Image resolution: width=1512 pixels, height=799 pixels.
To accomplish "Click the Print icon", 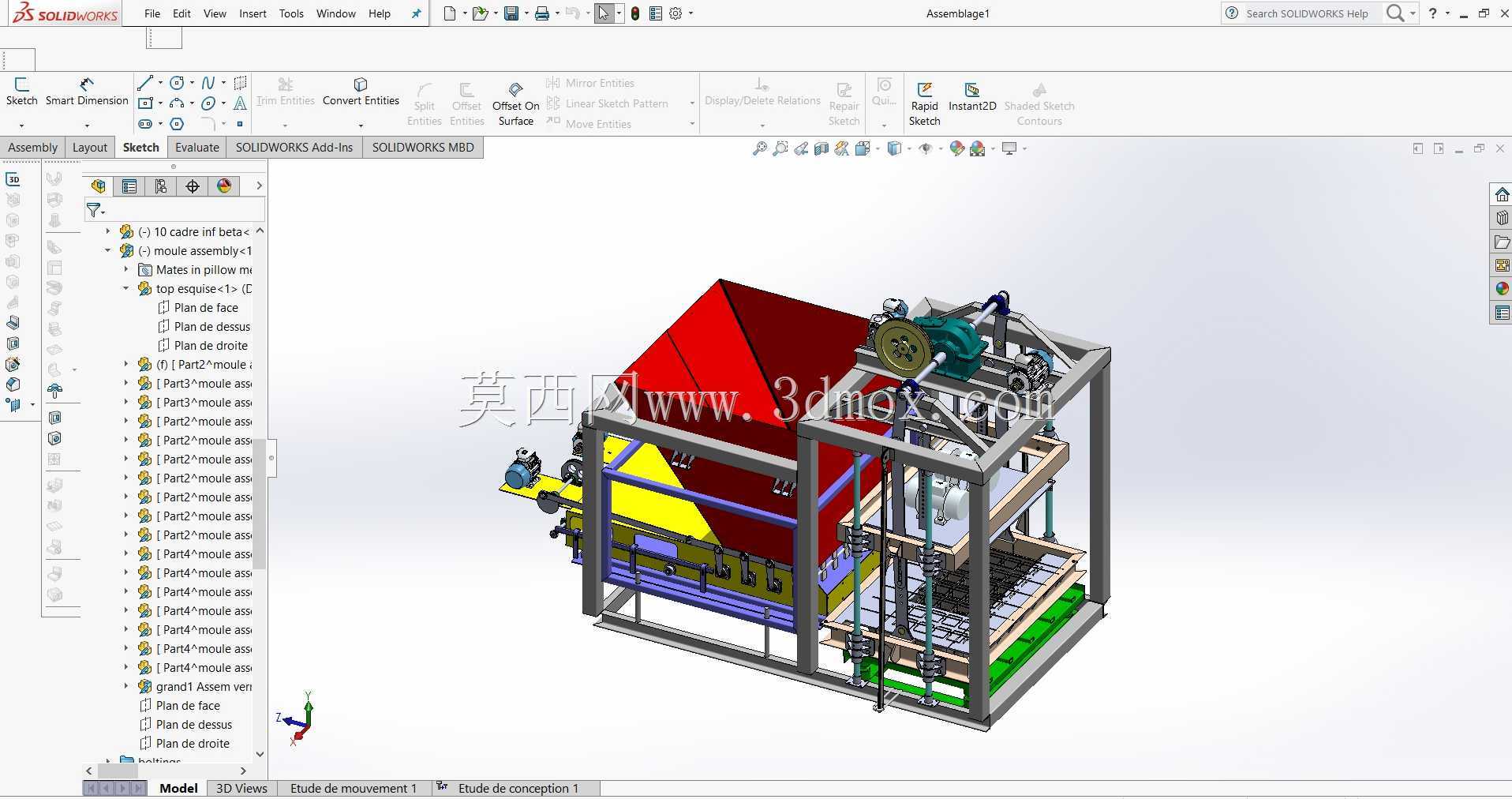I will pyautogui.click(x=542, y=13).
